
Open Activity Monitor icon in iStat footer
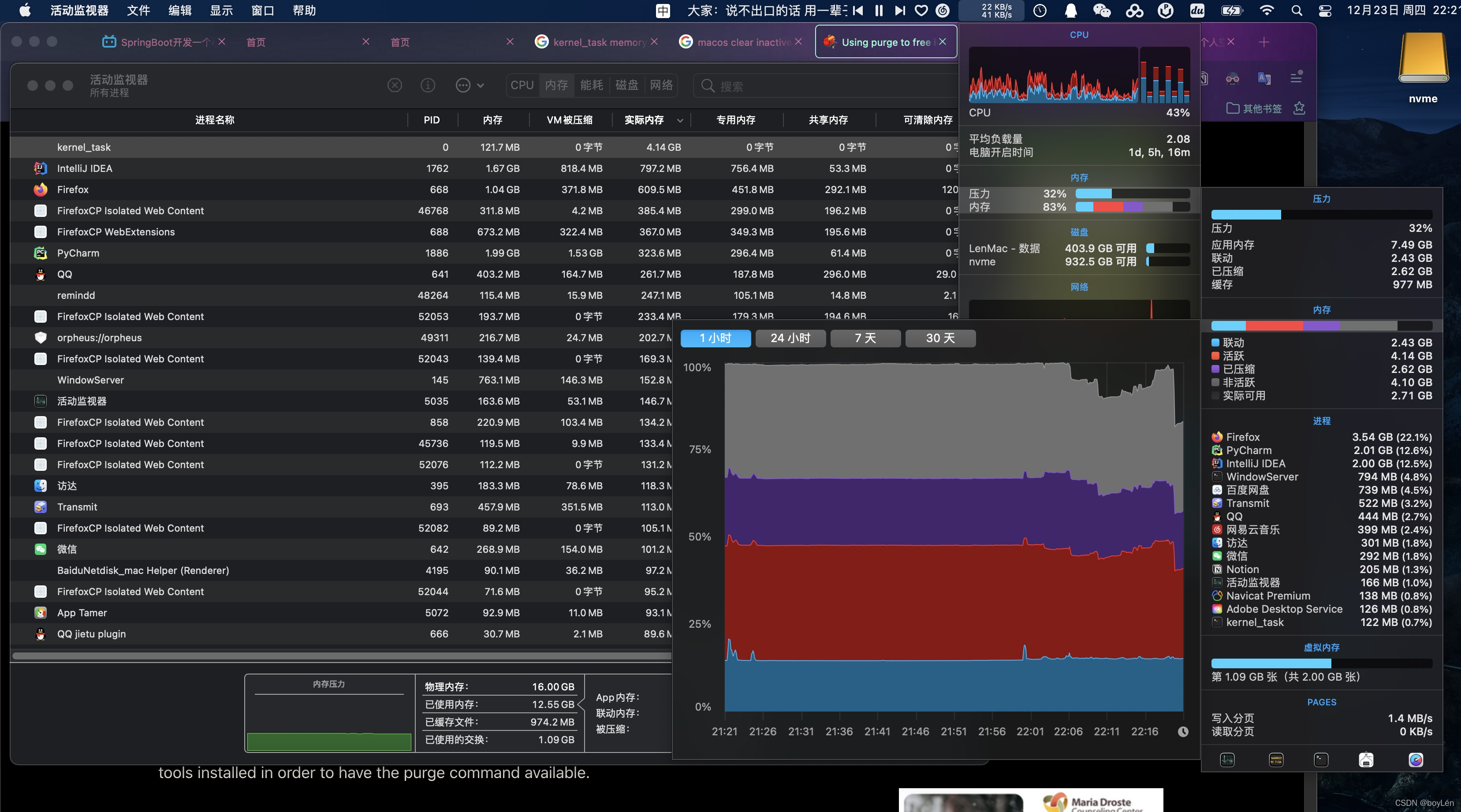point(1227,760)
